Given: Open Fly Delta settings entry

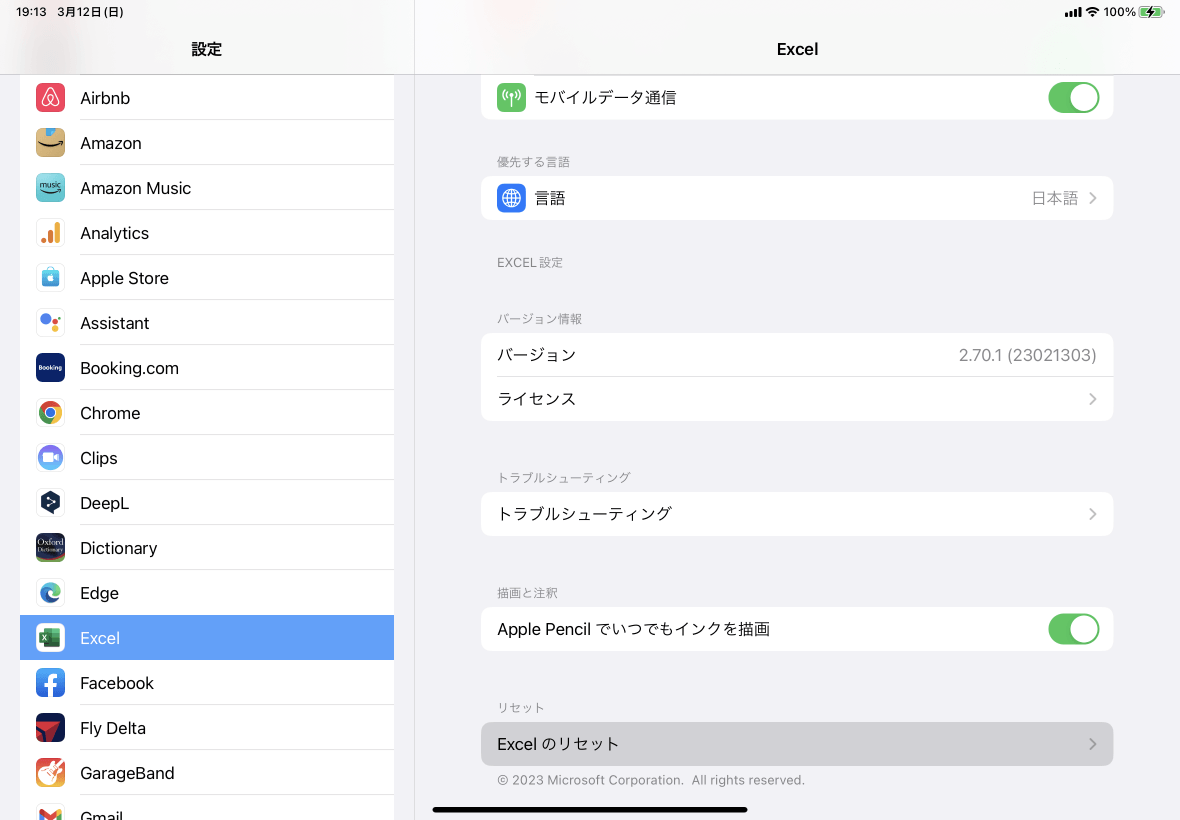Looking at the screenshot, I should [x=207, y=728].
